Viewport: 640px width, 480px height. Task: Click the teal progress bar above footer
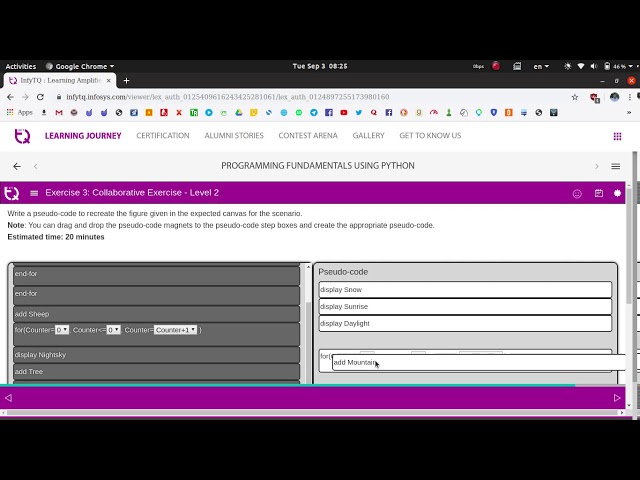coord(288,385)
